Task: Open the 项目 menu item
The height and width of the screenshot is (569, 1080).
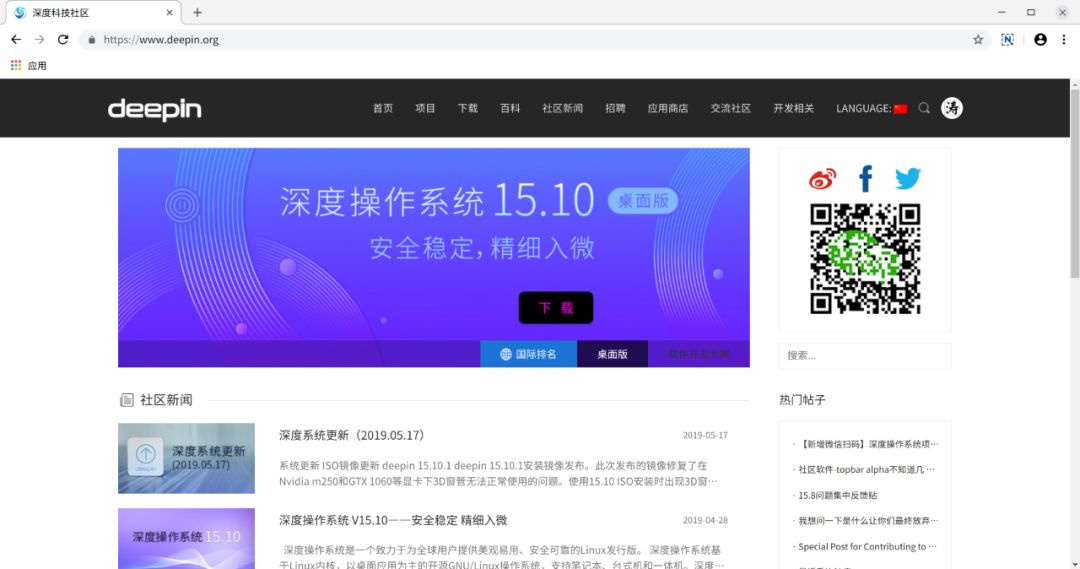Action: click(x=425, y=108)
